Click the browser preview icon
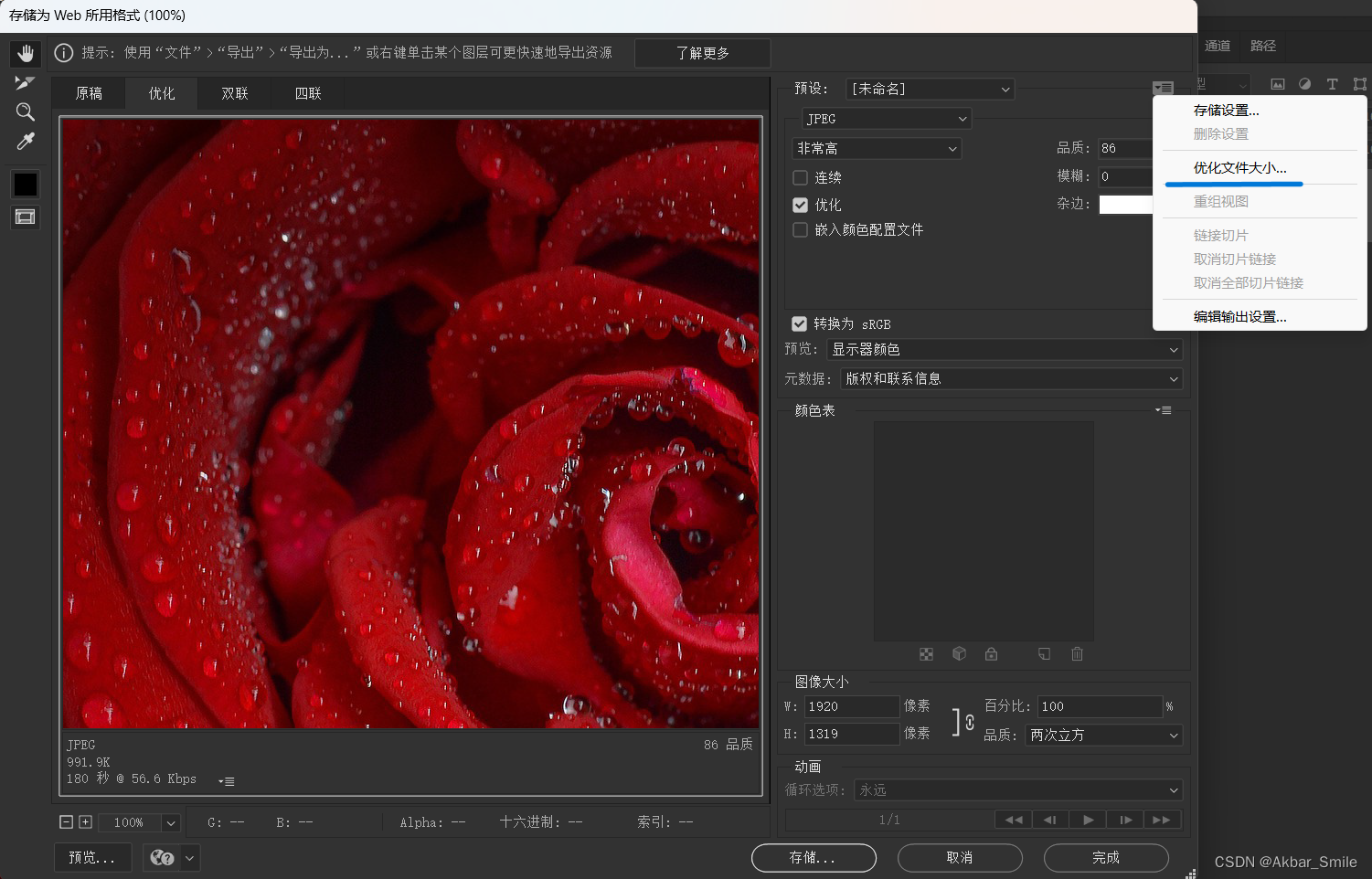The height and width of the screenshot is (879, 1372). 162,858
